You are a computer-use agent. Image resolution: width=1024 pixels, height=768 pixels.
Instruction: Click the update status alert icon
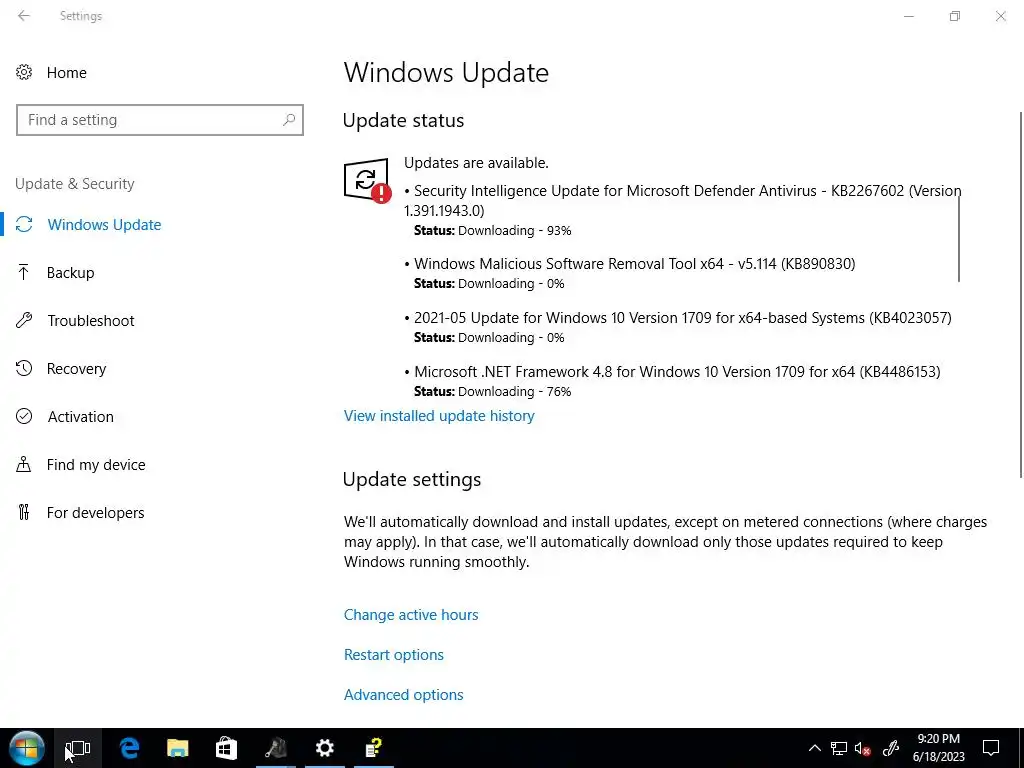tap(367, 180)
